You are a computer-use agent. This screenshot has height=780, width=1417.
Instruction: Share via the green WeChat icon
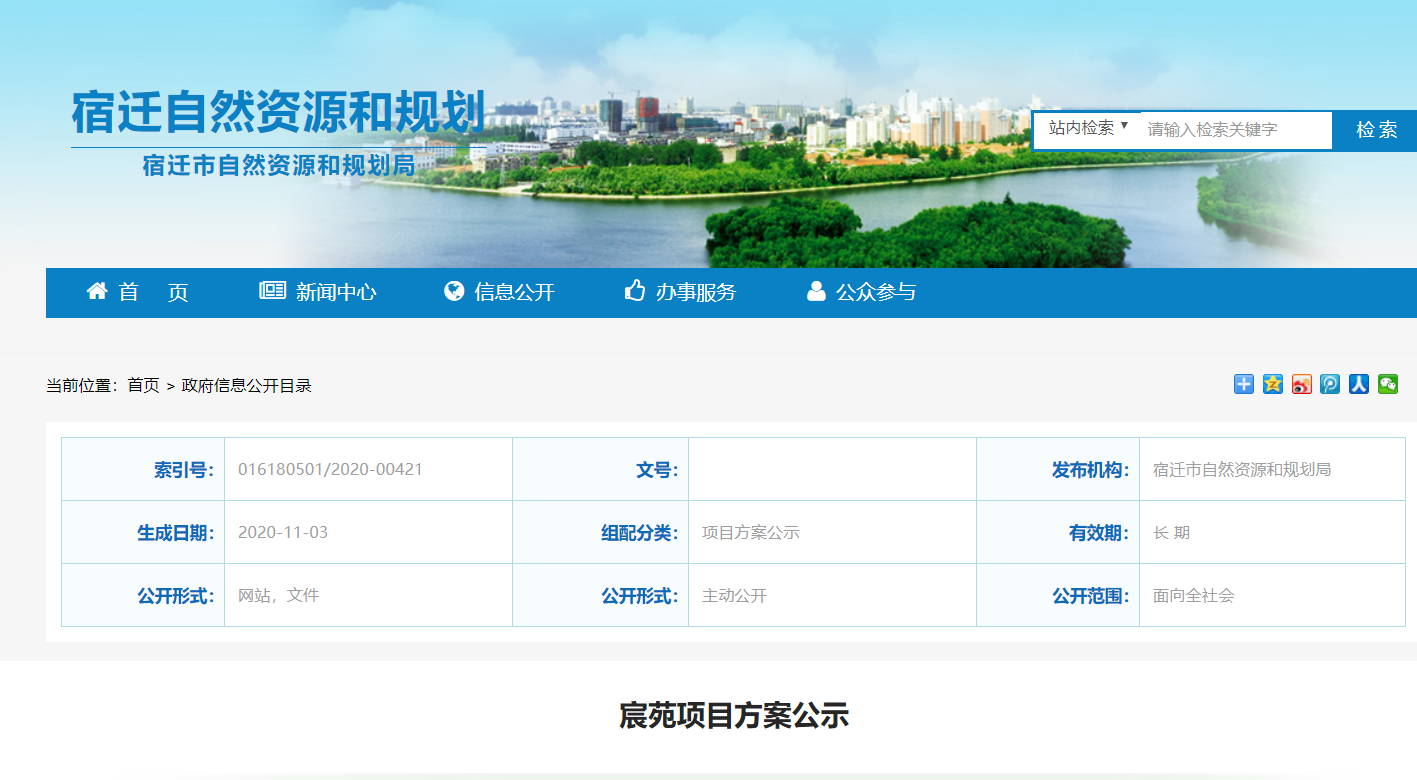click(x=1387, y=384)
